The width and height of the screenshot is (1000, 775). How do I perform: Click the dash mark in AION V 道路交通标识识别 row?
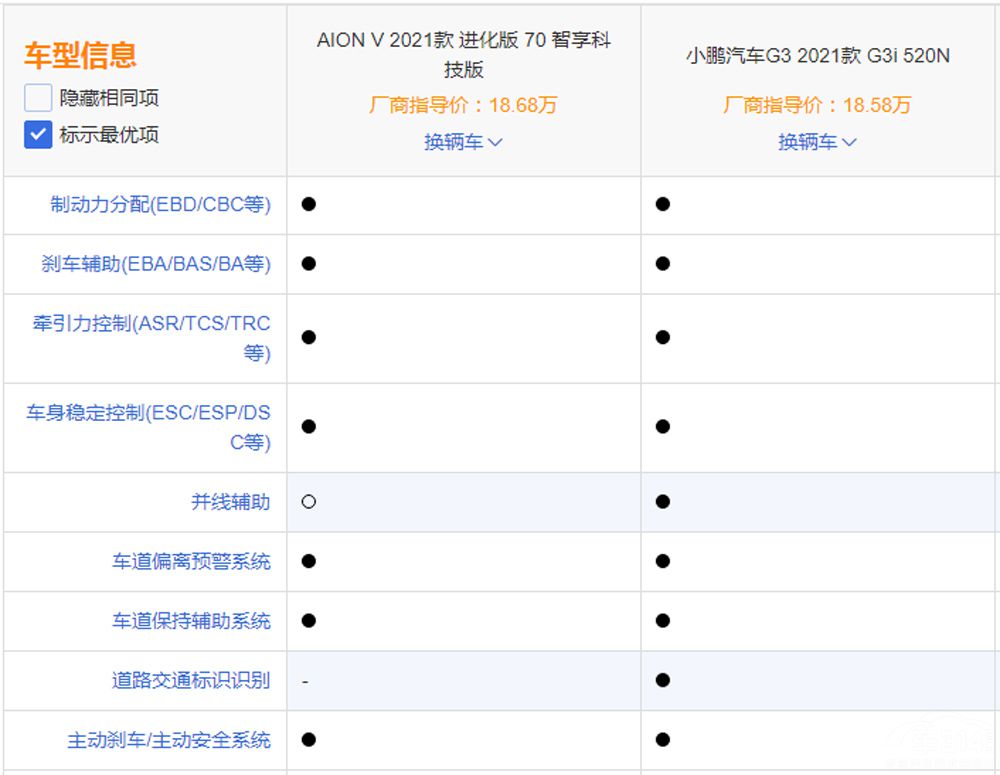(x=305, y=681)
